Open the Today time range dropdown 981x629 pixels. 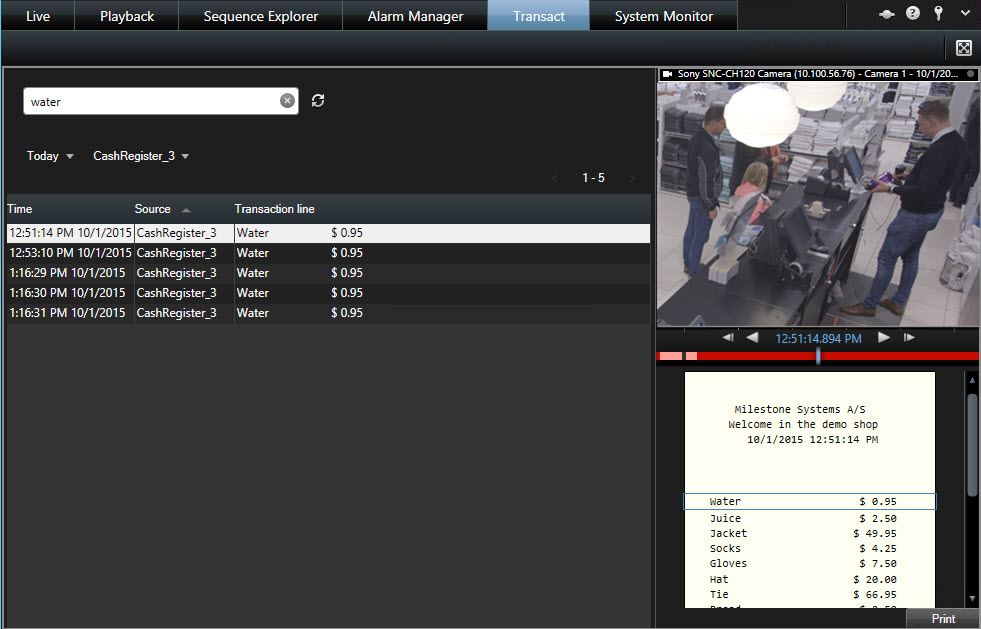(50, 156)
